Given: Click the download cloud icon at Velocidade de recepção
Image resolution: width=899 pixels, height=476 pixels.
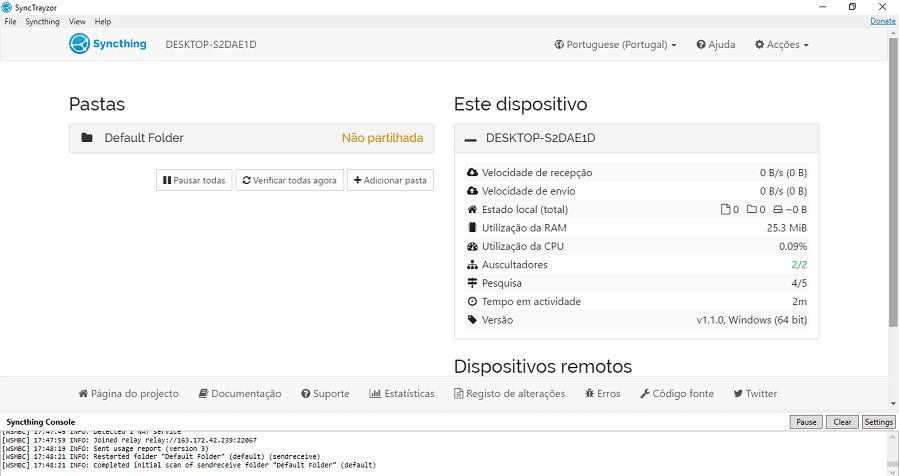Looking at the screenshot, I should [x=472, y=173].
